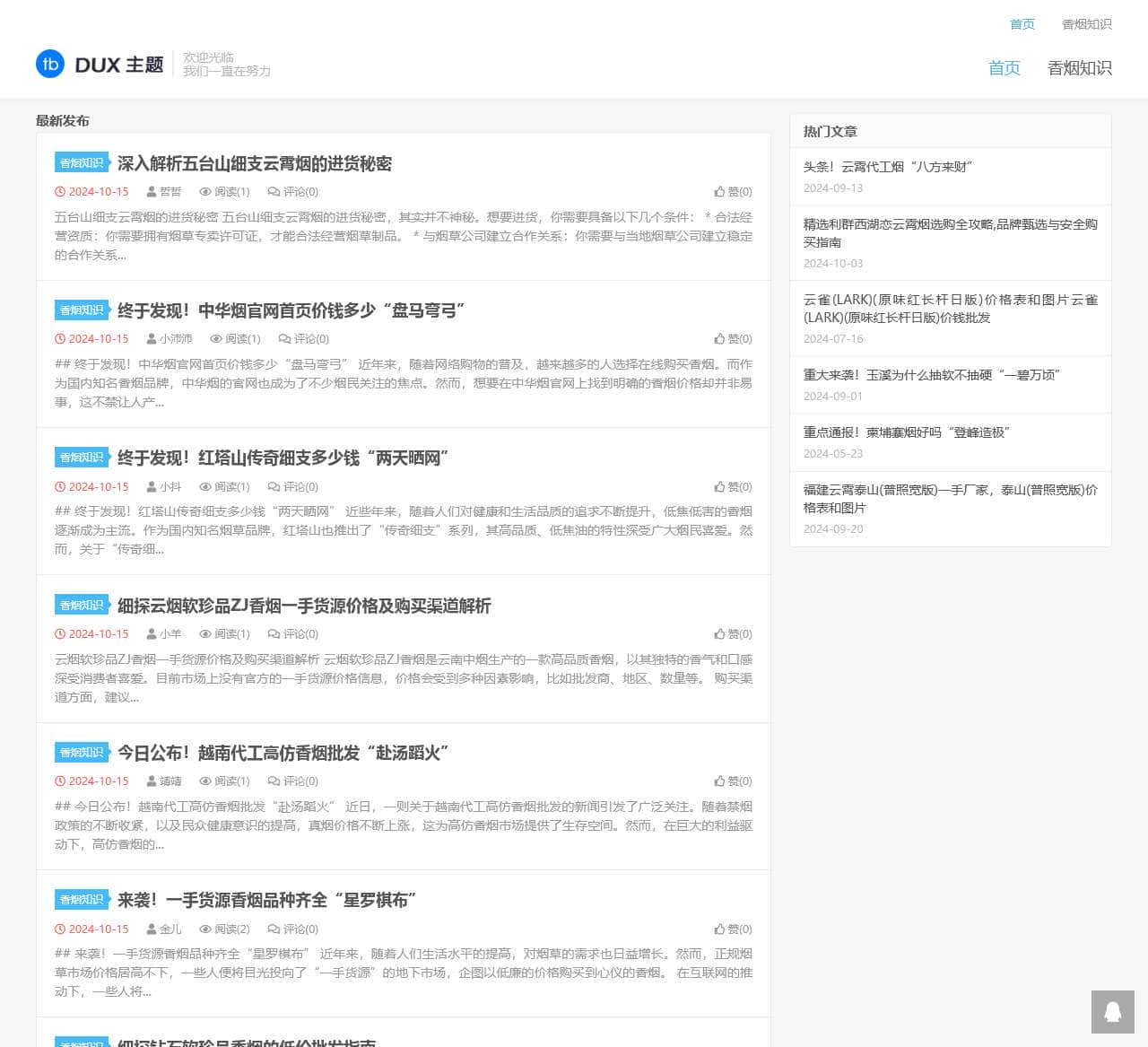
Task: Click comment icon on 五台山细支云霄烟 article
Action: (x=274, y=192)
